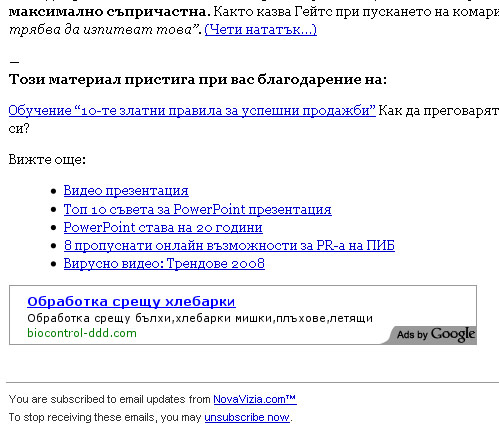Open "PowerPoint става на 20 години" link
The height and width of the screenshot is (429, 499).
point(163,227)
